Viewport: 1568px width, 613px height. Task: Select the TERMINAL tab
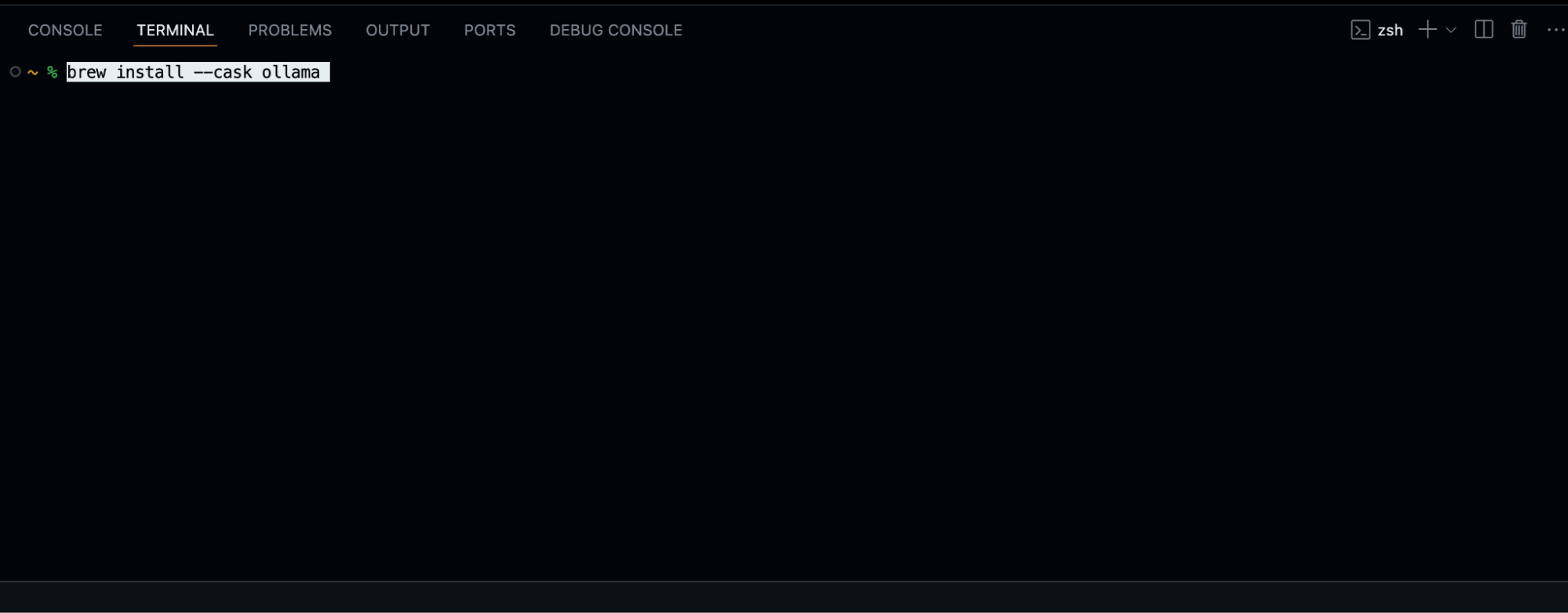point(175,30)
